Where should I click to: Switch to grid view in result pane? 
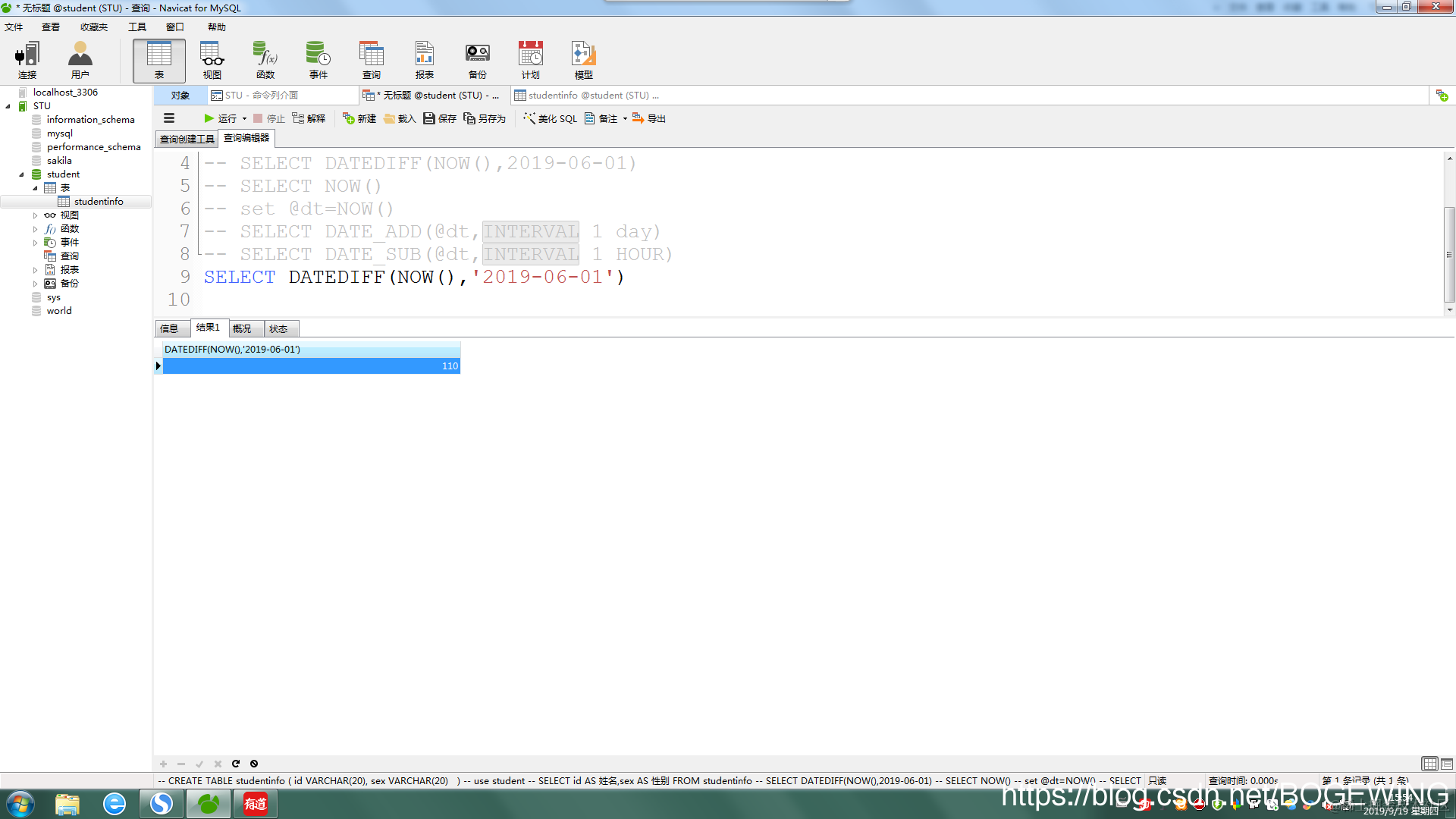coord(1429,764)
